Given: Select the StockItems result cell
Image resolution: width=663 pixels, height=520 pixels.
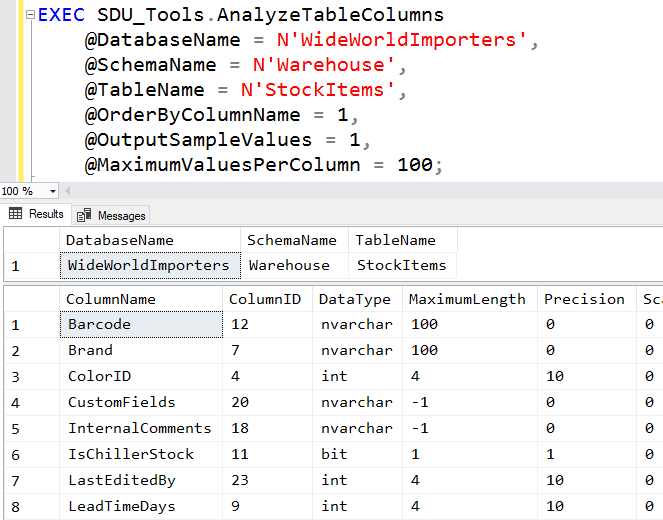Looking at the screenshot, I should 403,265.
